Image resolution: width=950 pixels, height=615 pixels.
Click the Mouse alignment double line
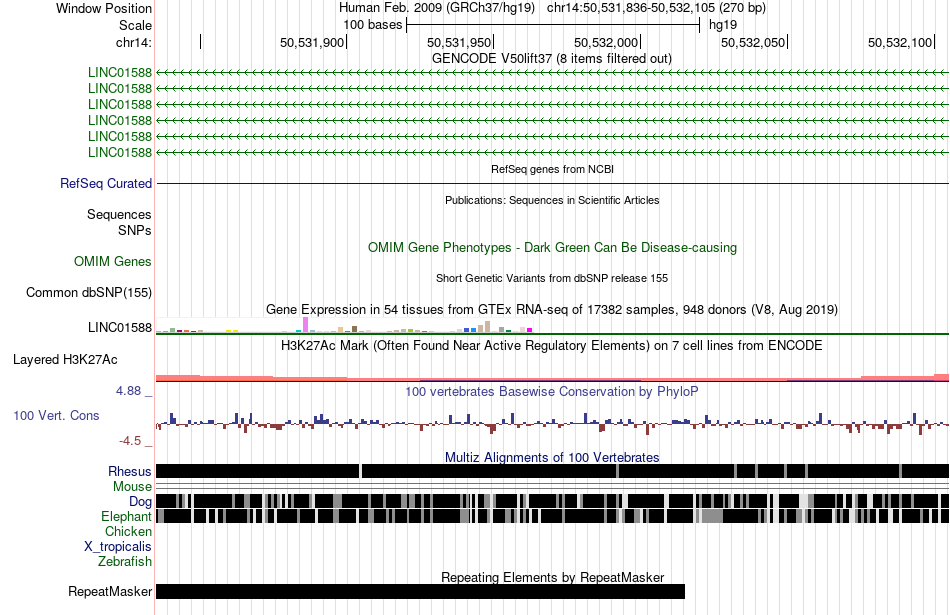pyautogui.click(x=552, y=486)
